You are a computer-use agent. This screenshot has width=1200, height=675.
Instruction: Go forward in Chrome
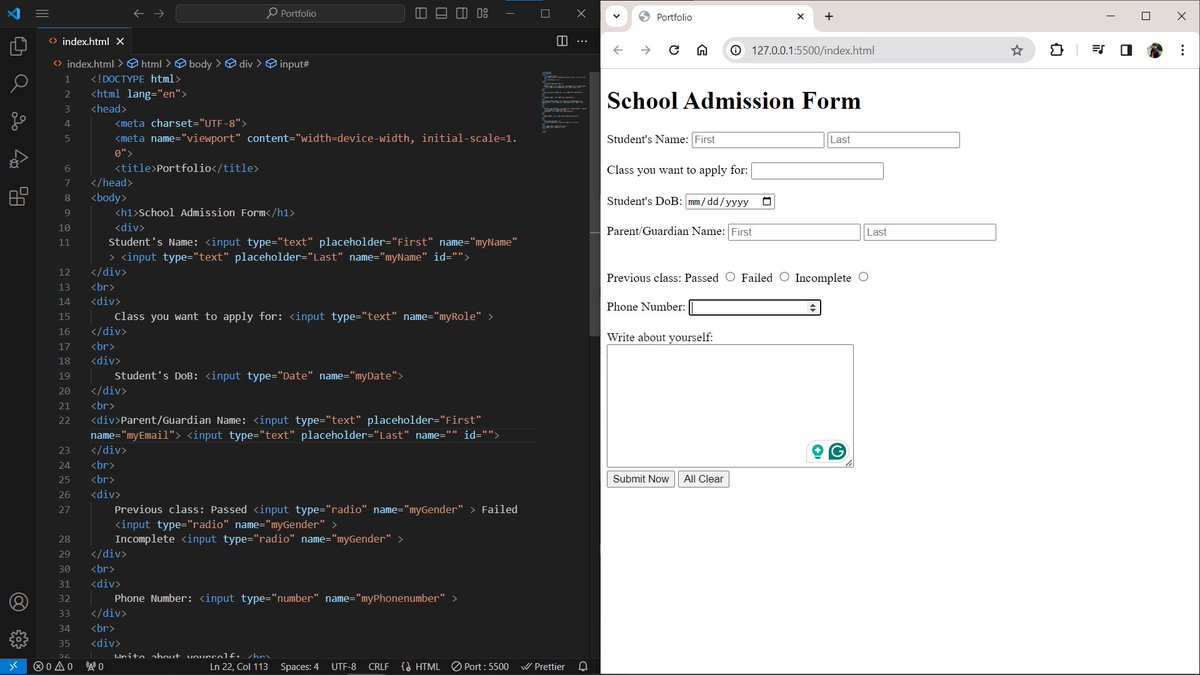coord(646,50)
